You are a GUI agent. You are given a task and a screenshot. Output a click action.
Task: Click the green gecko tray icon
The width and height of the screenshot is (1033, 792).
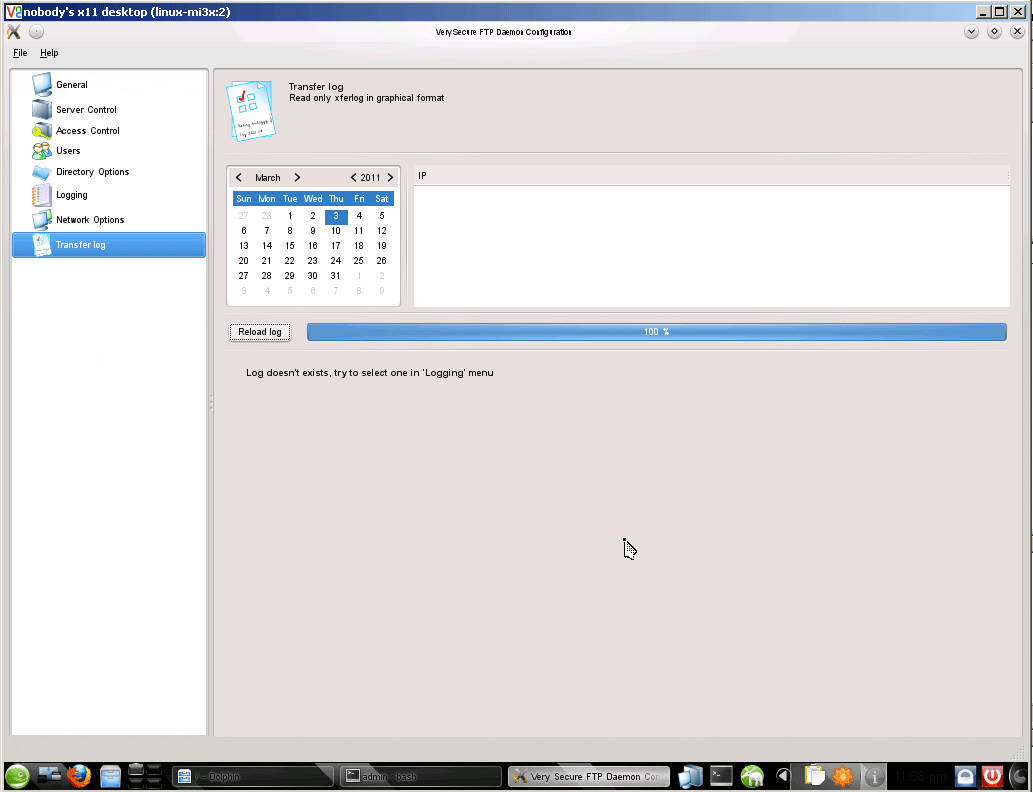pos(752,776)
